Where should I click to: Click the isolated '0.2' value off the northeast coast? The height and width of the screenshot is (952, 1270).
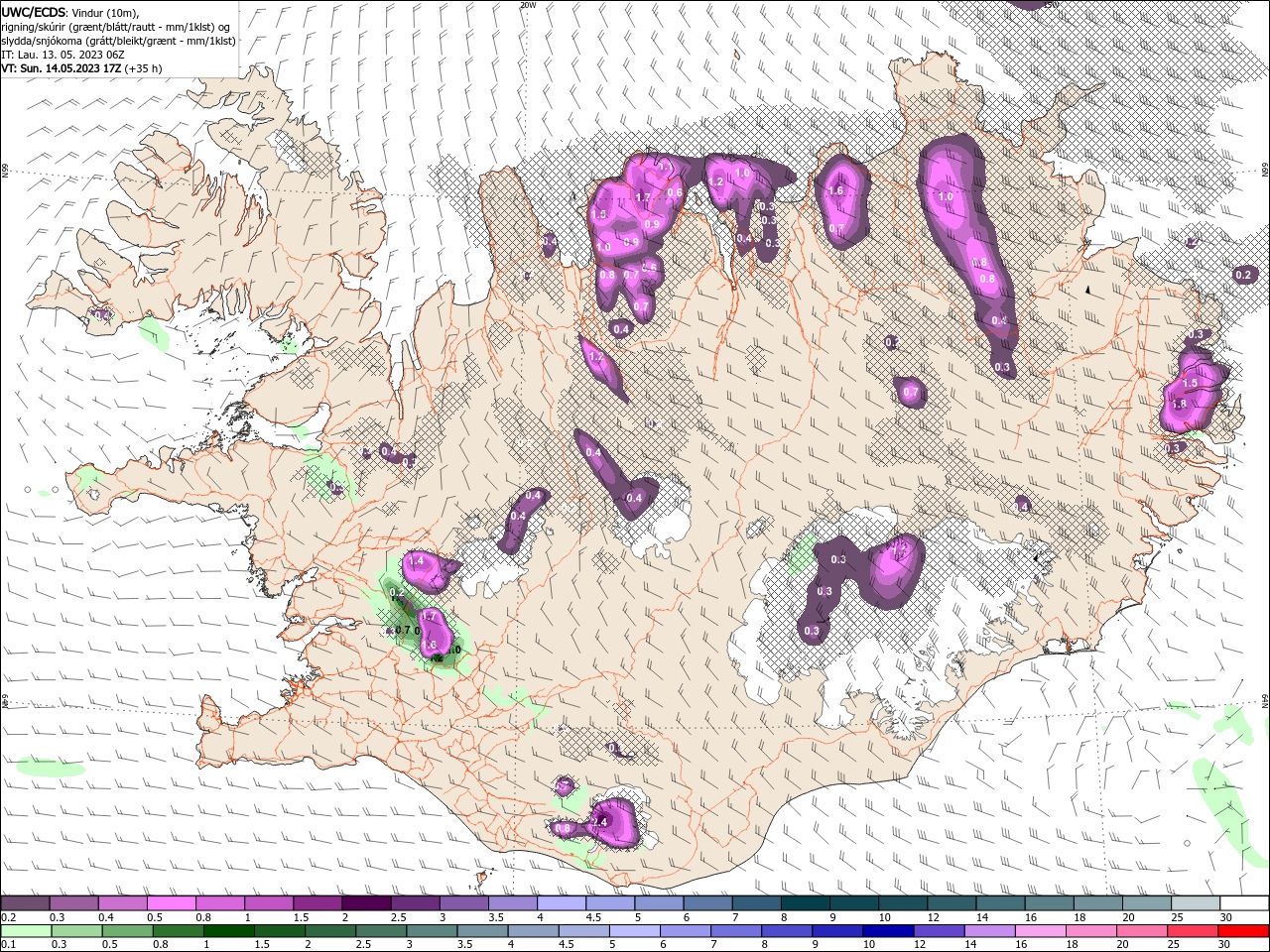[1244, 275]
